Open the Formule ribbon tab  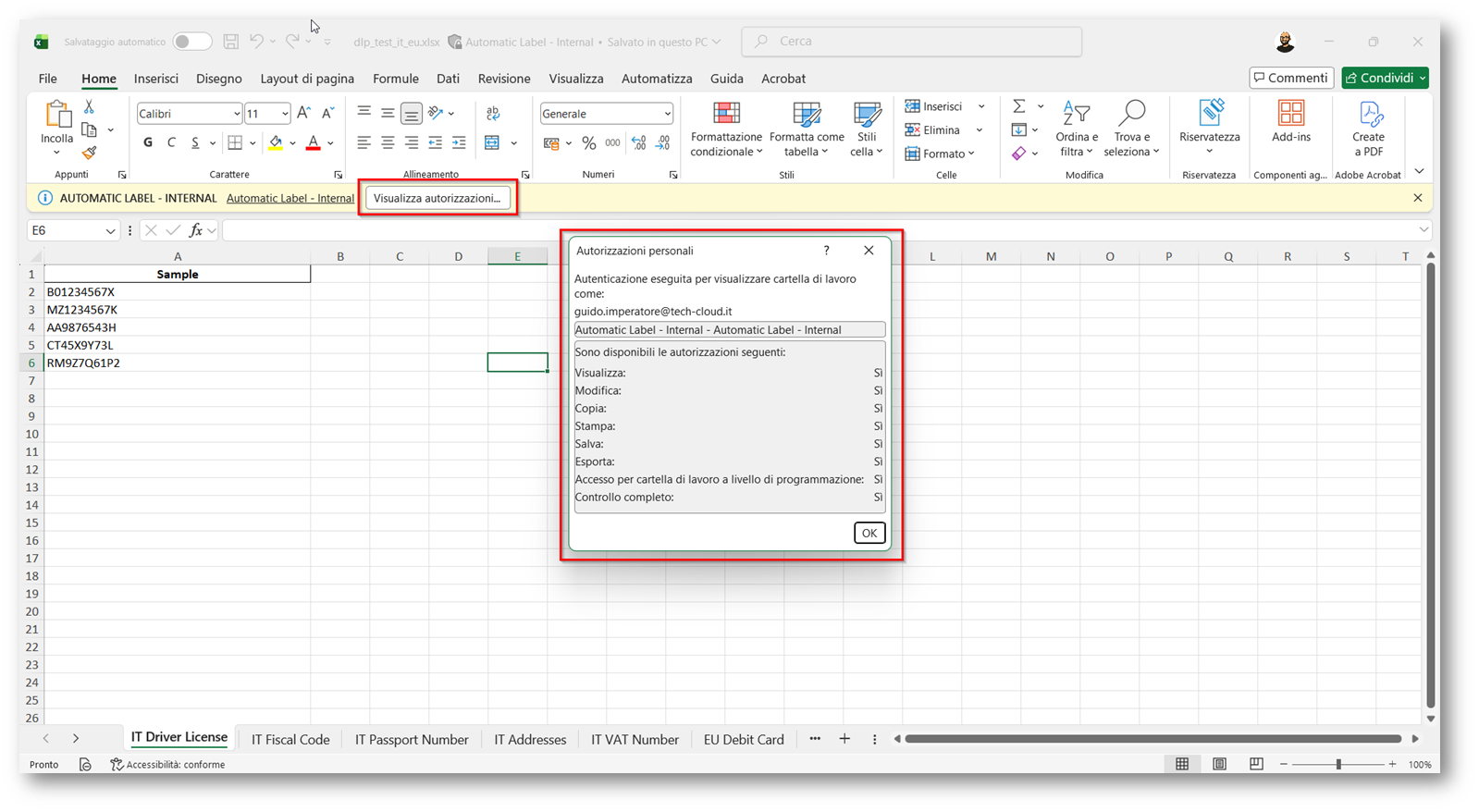coord(395,79)
